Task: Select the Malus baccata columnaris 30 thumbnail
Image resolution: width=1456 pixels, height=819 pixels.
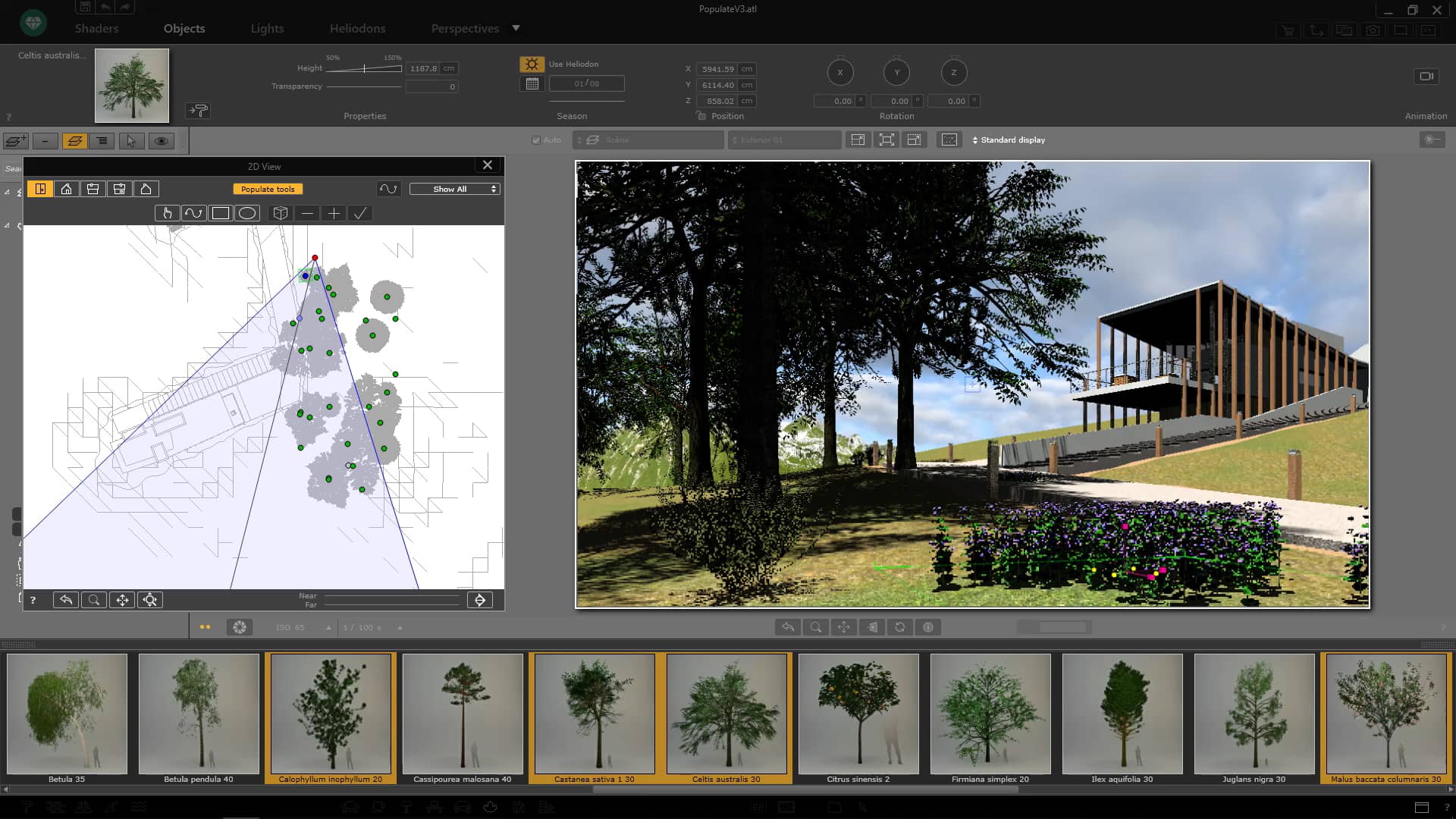Action: pyautogui.click(x=1387, y=714)
